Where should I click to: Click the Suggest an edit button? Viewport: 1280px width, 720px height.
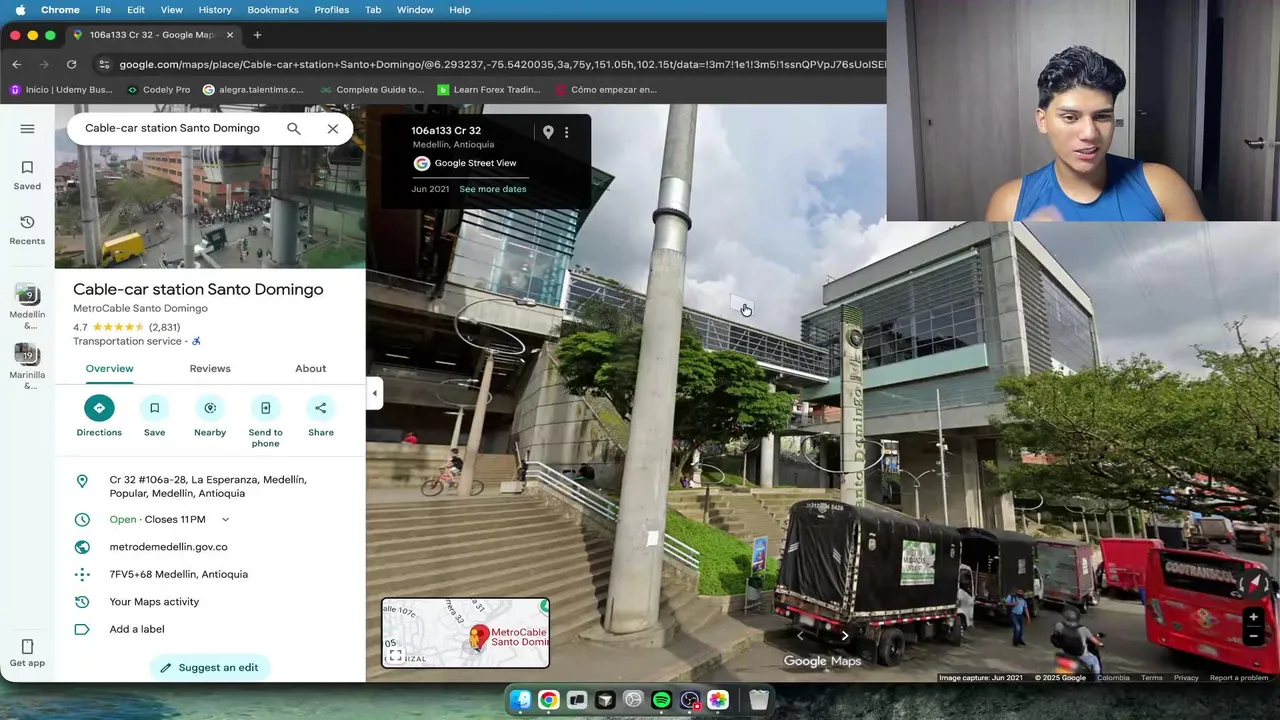tap(210, 667)
